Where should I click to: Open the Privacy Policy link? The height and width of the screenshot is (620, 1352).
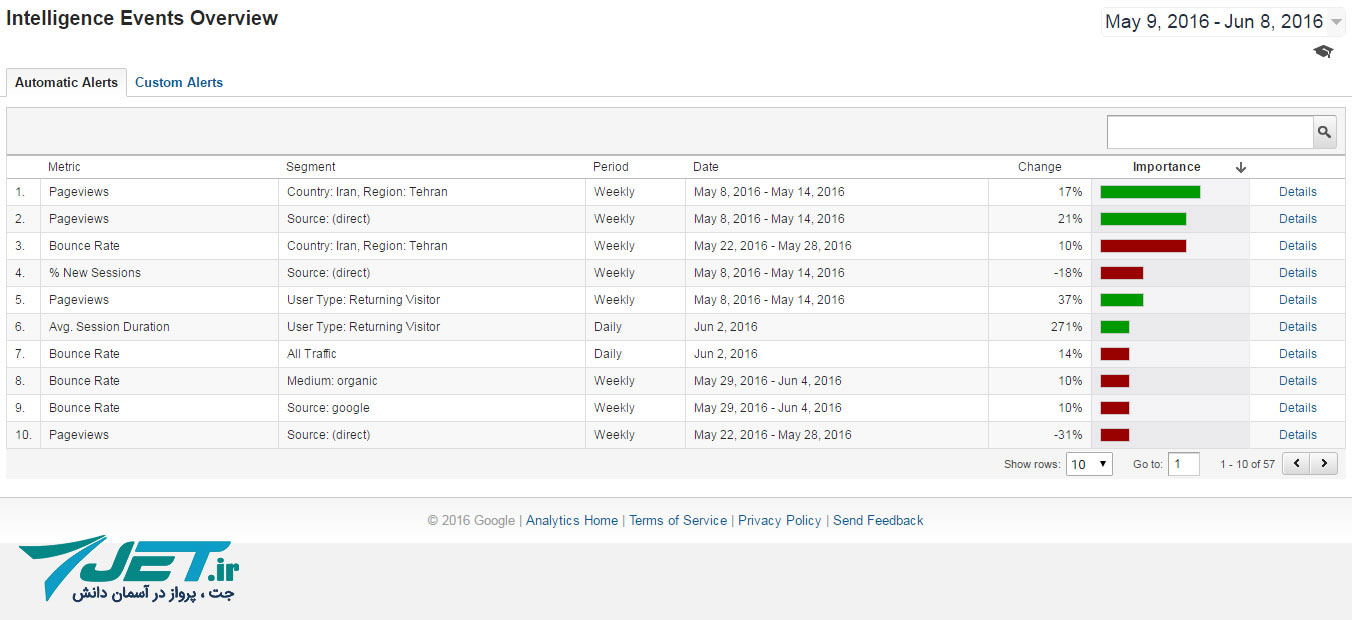pyautogui.click(x=780, y=520)
